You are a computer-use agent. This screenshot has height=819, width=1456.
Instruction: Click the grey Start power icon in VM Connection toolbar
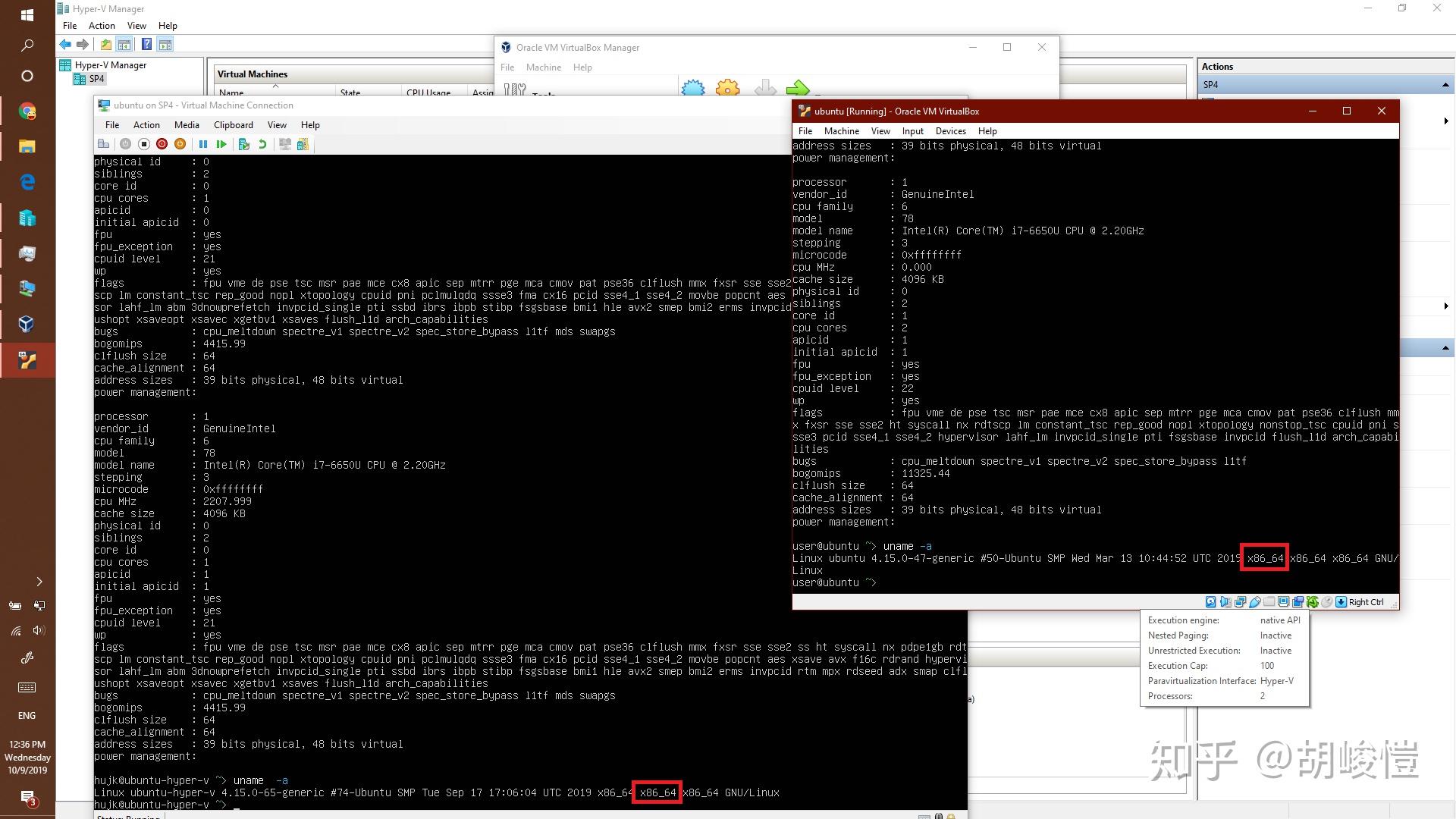126,144
